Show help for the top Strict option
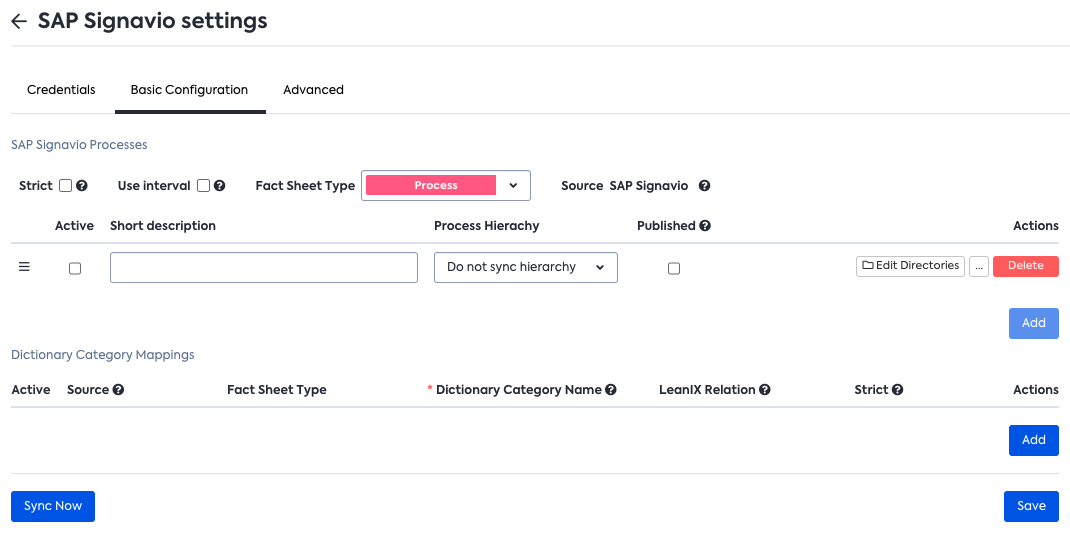The image size is (1070, 536). tap(82, 186)
